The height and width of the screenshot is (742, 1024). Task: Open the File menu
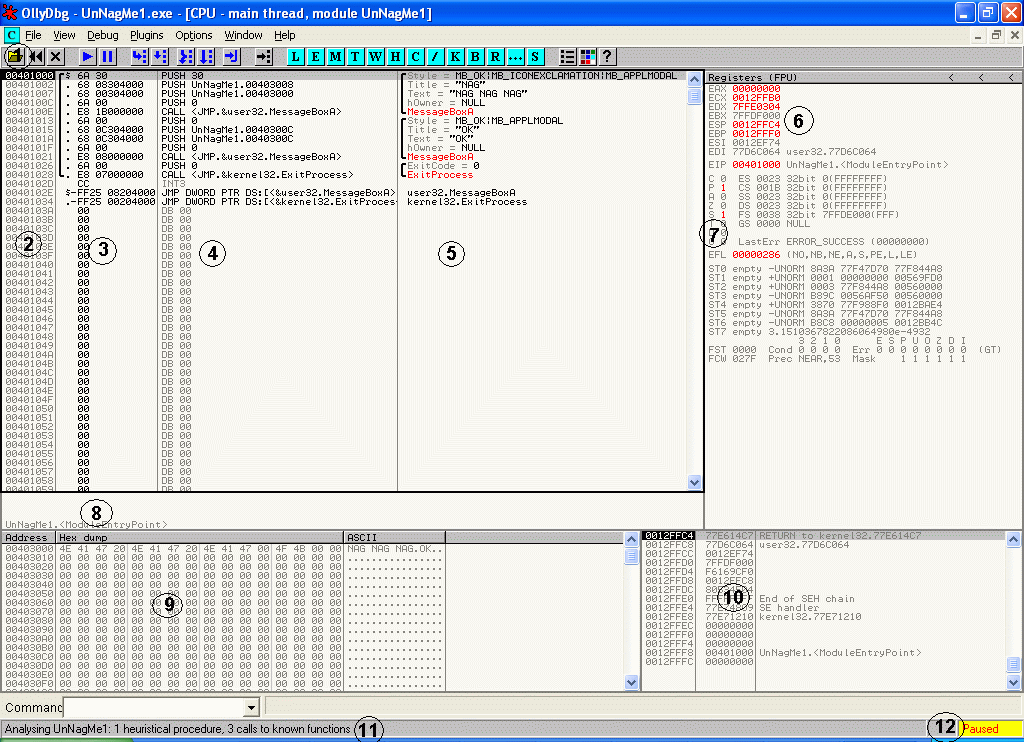33,35
